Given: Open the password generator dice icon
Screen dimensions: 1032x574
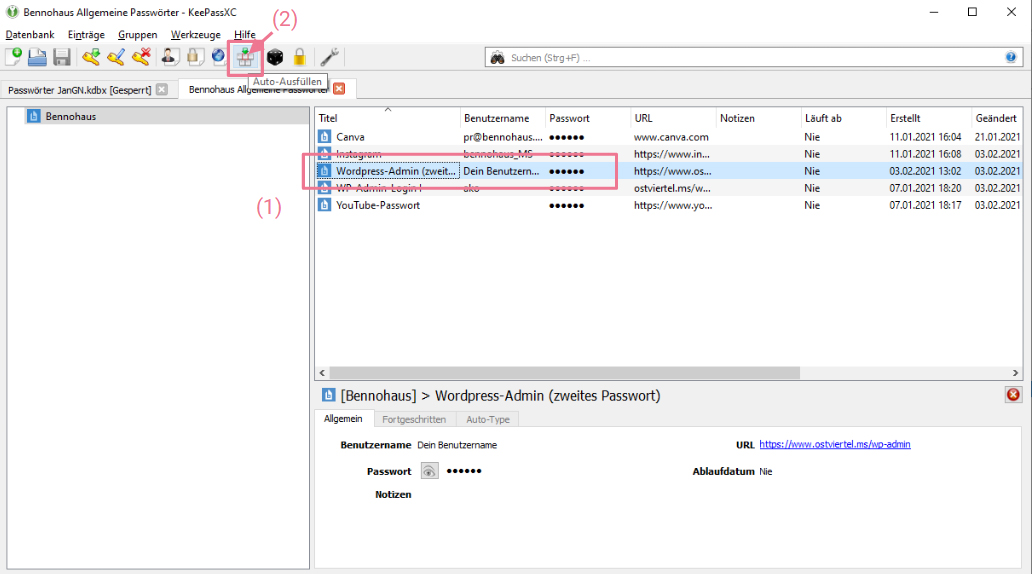Looking at the screenshot, I should (x=275, y=57).
